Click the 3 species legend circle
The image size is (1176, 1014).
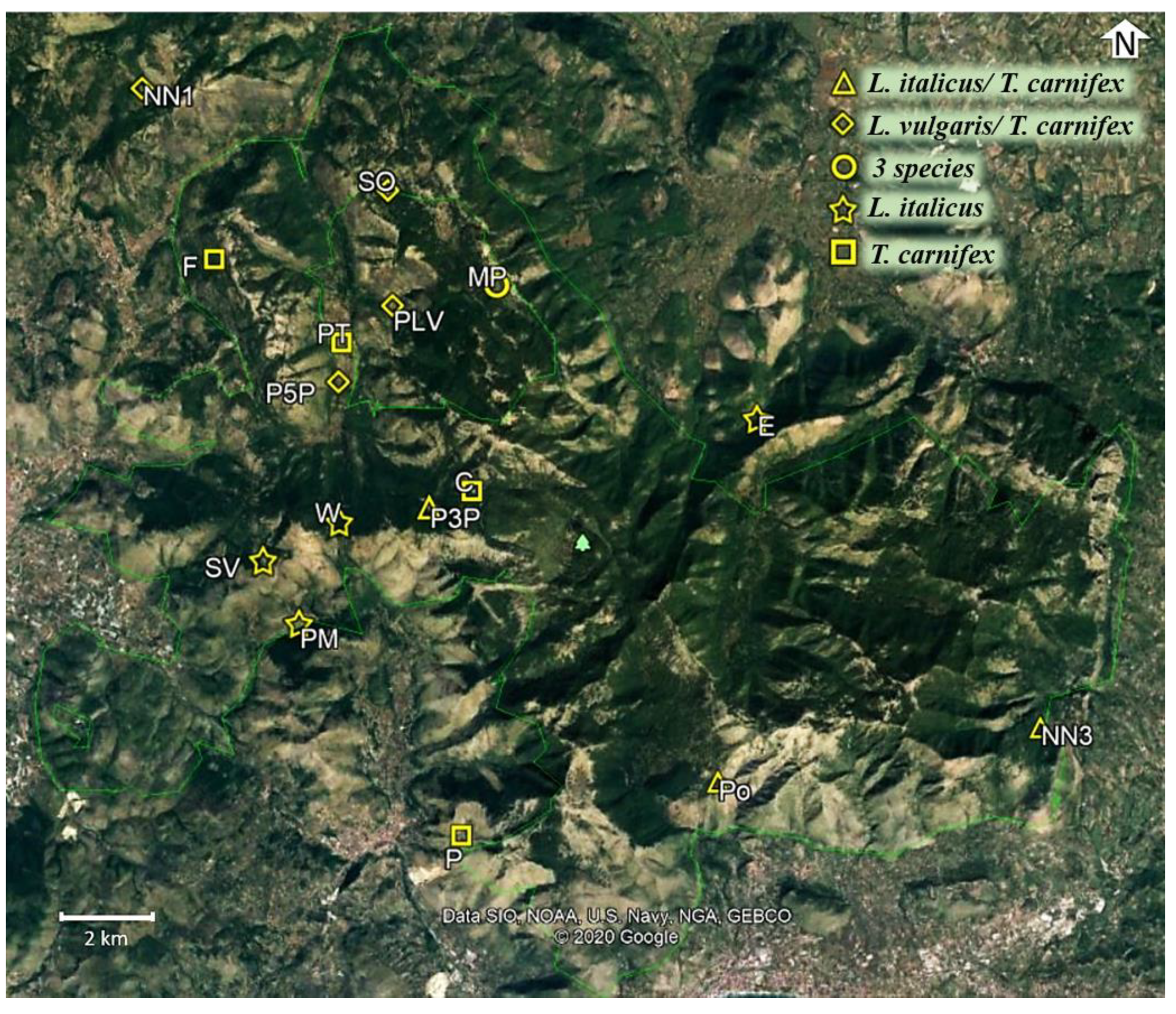(844, 168)
